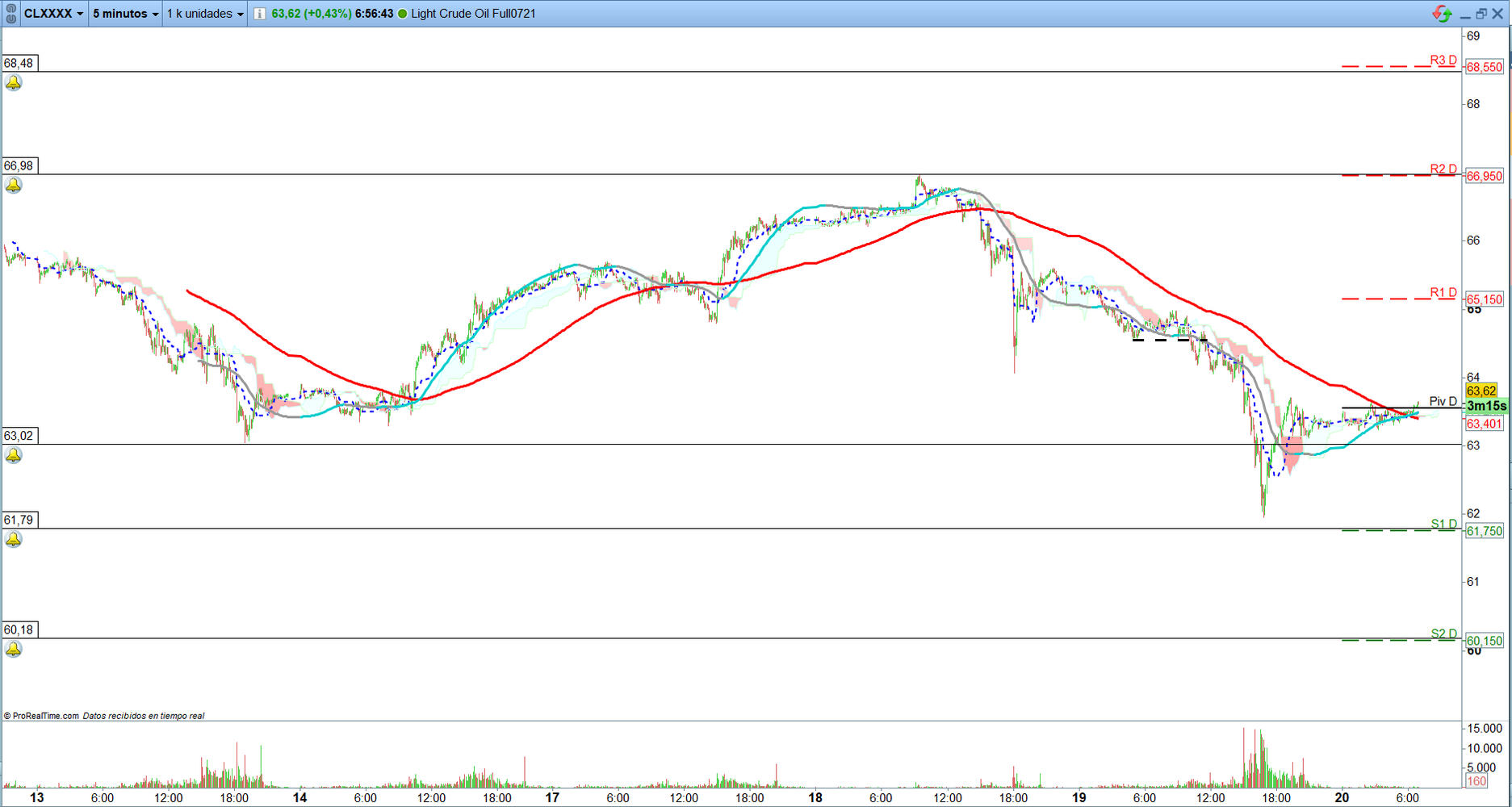Click the current price tag 63,62
Viewport: 1512px width, 807px height.
pyautogui.click(x=1481, y=391)
